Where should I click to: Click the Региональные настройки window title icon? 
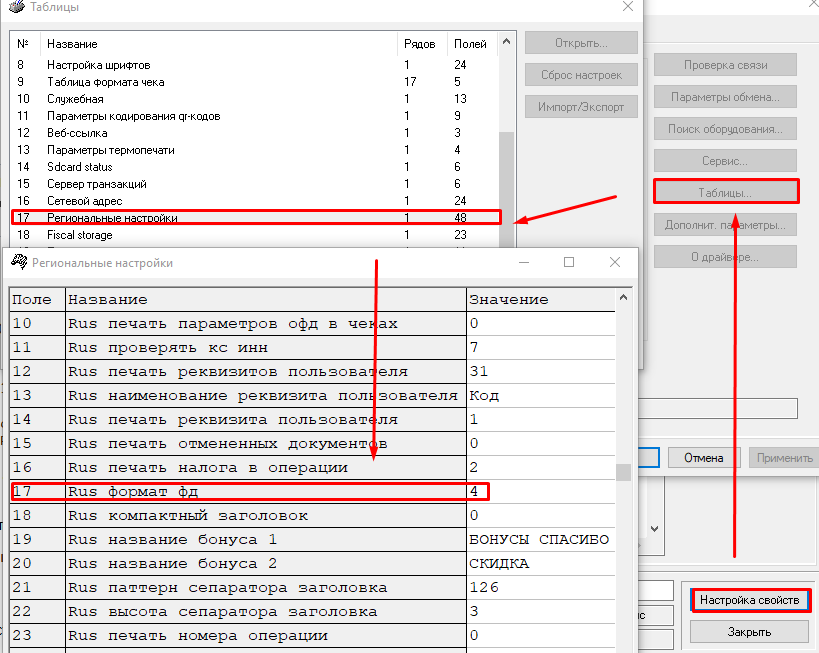click(17, 263)
